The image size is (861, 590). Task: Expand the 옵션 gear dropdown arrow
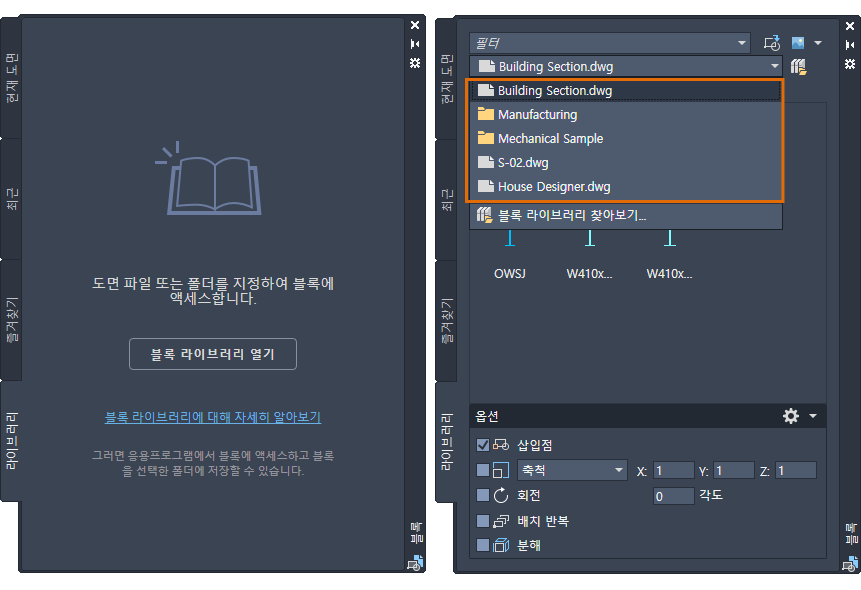(x=813, y=416)
